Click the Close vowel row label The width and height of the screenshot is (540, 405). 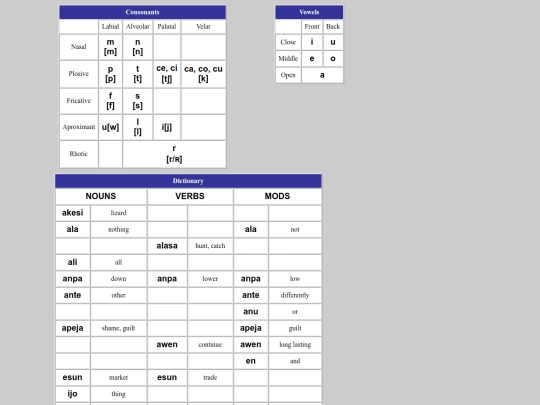[x=288, y=42]
